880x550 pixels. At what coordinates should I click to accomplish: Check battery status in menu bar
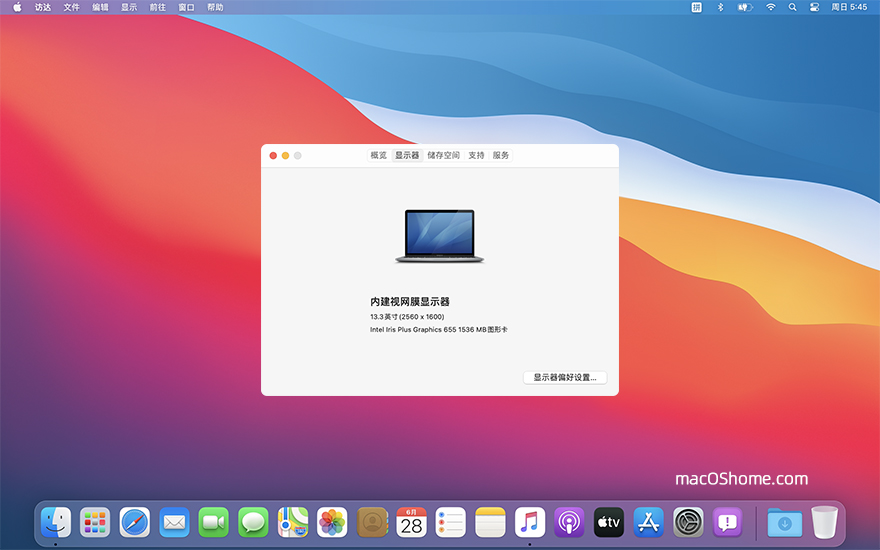pos(745,7)
